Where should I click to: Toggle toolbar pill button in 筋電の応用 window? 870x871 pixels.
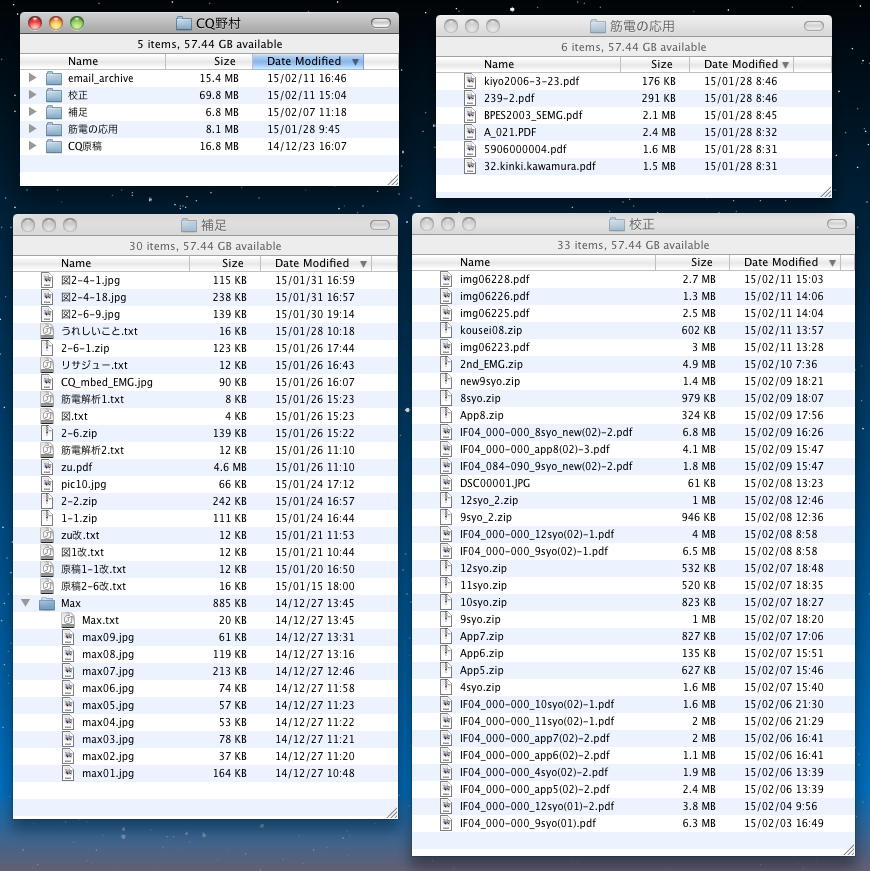click(814, 26)
